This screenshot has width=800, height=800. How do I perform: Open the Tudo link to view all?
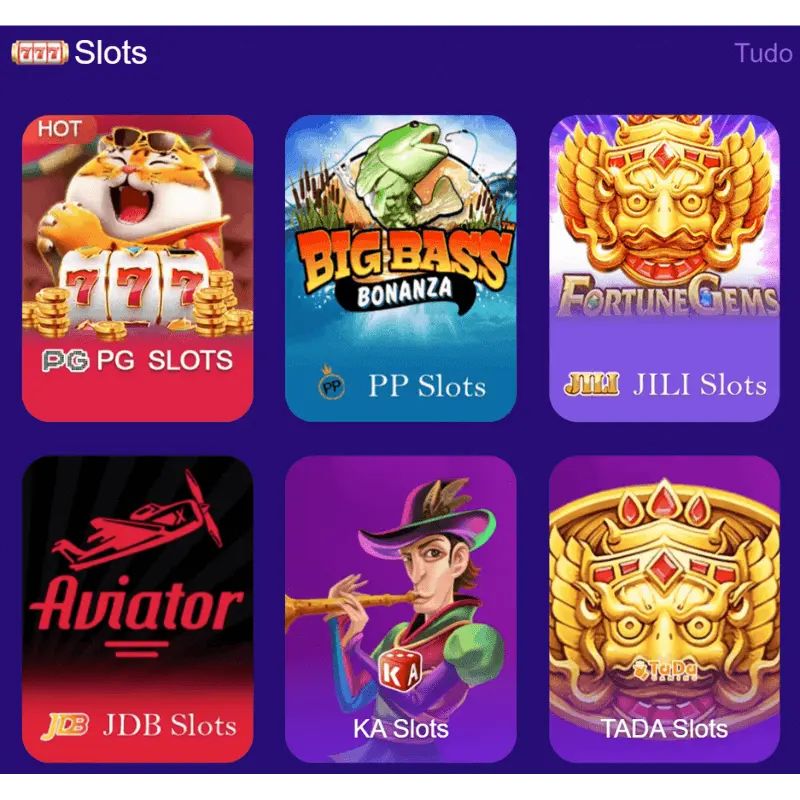(763, 53)
